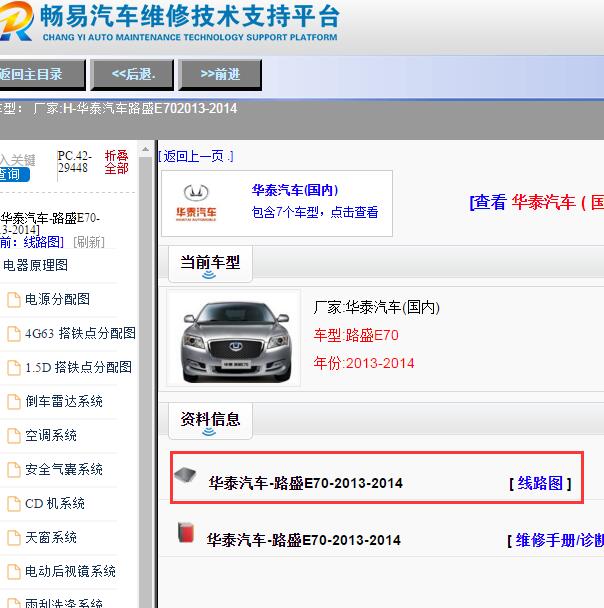604x608 pixels.
Task: Click PC.42-29448 code text
Action: (74, 162)
